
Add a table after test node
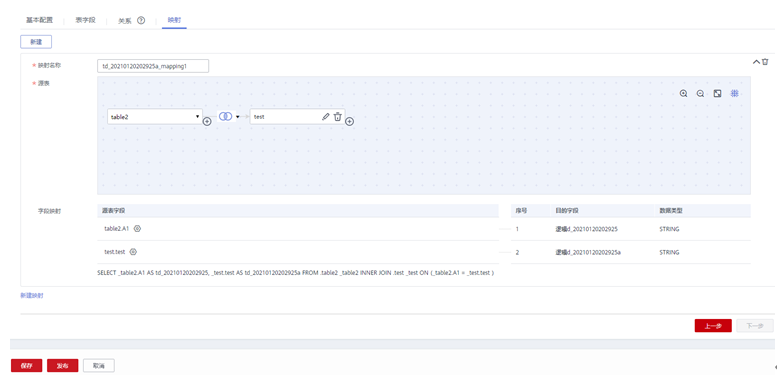[349, 121]
